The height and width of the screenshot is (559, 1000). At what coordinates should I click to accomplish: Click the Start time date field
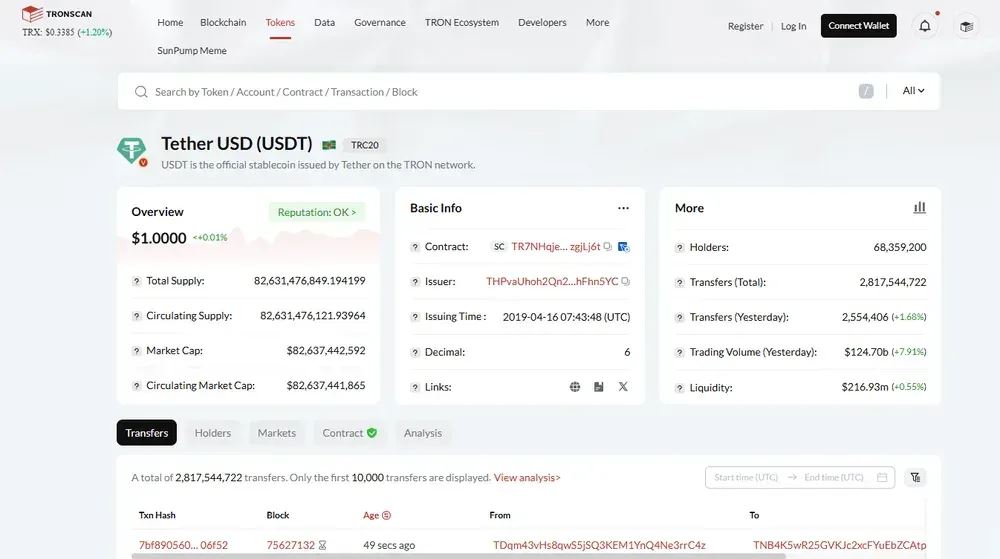point(746,478)
